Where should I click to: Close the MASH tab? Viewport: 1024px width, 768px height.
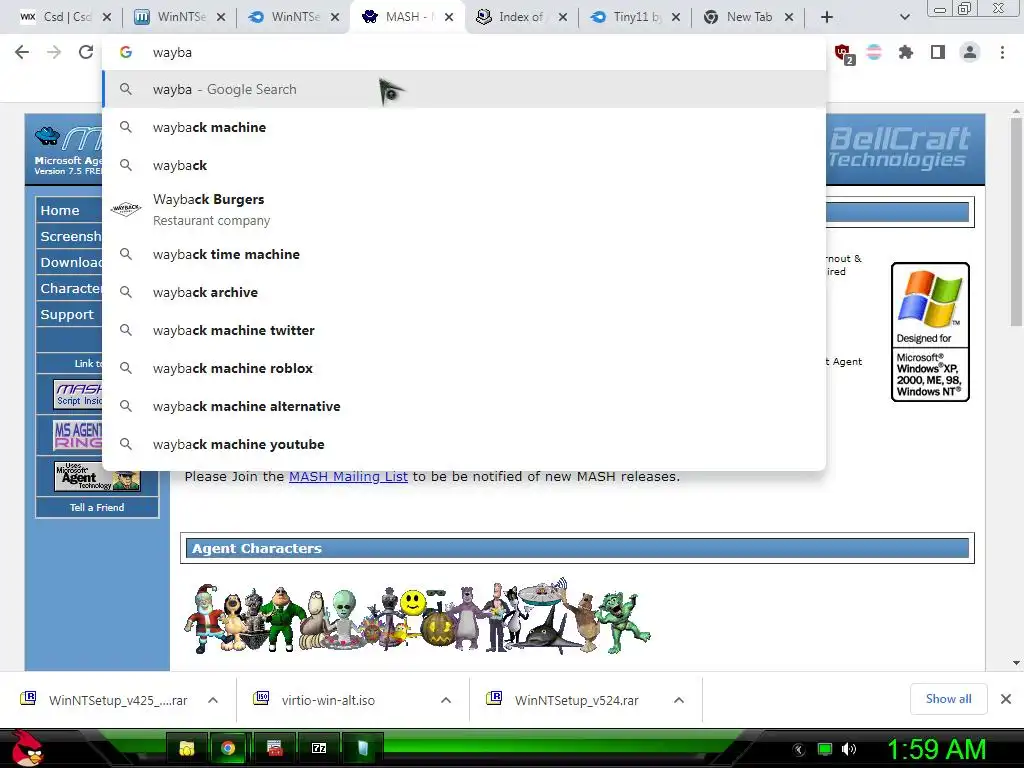point(449,17)
